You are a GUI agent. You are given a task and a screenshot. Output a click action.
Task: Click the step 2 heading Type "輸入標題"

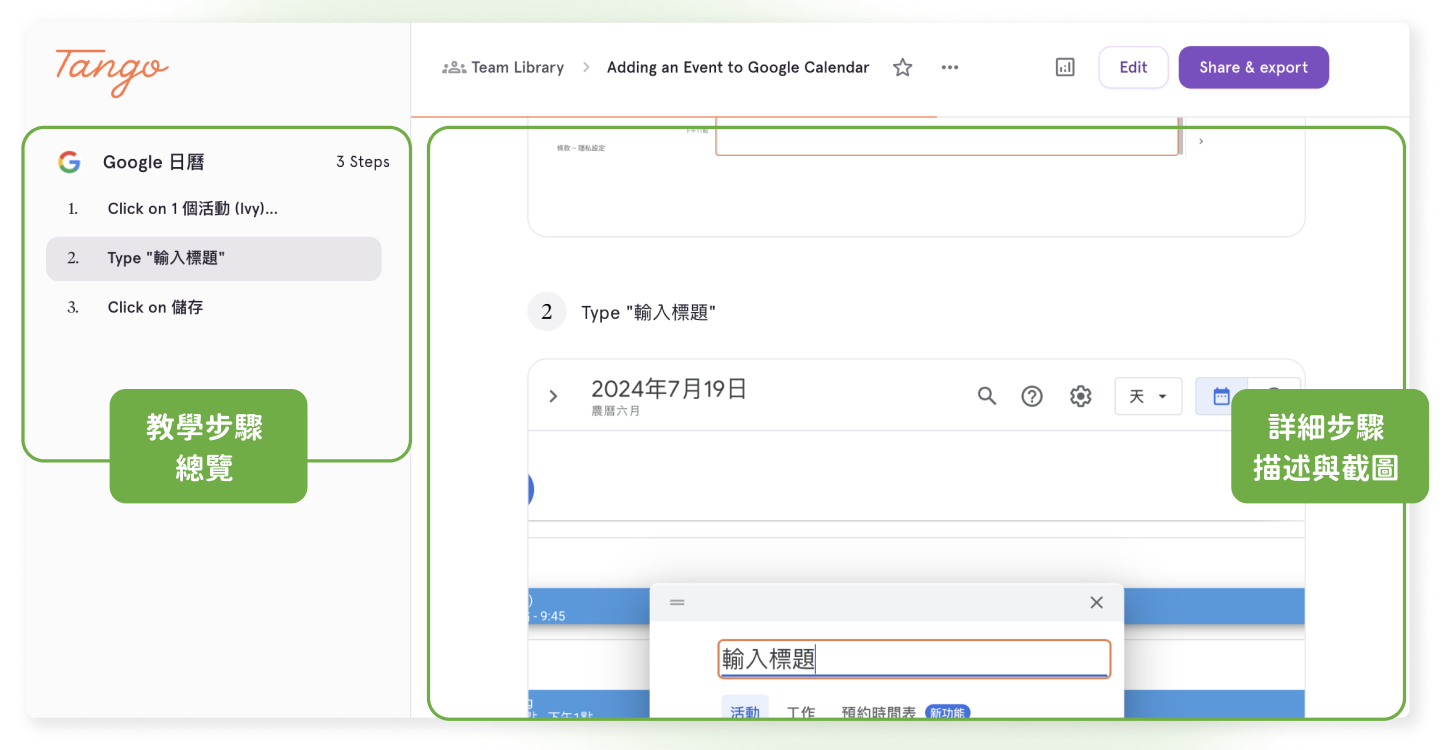(x=648, y=313)
